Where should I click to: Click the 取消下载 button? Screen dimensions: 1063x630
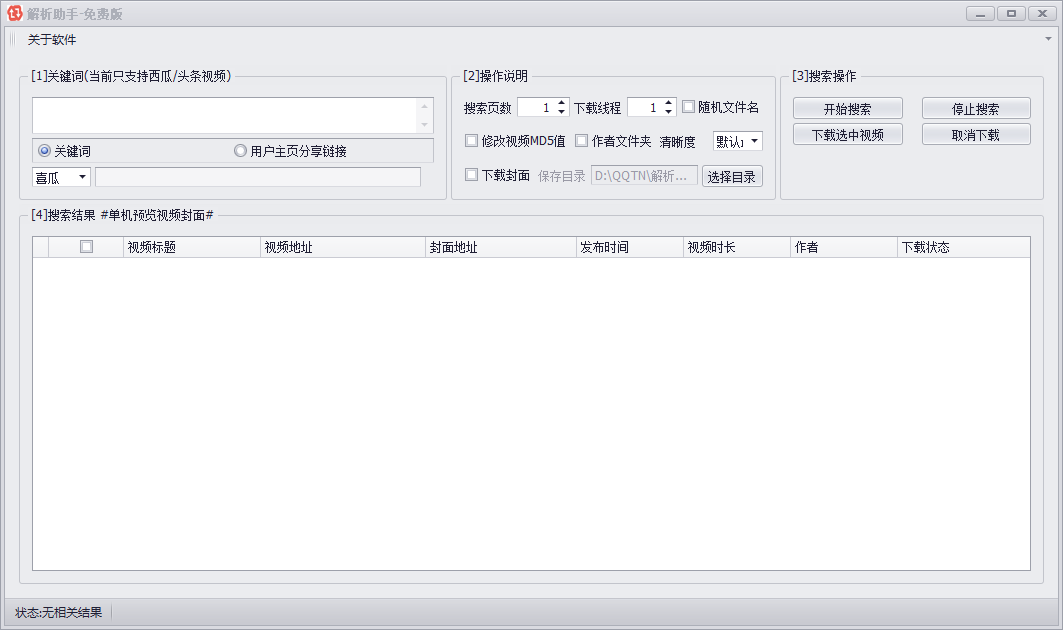tap(976, 134)
